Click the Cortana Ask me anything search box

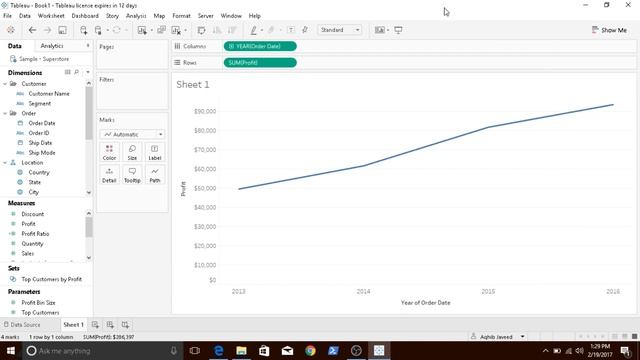(101, 351)
